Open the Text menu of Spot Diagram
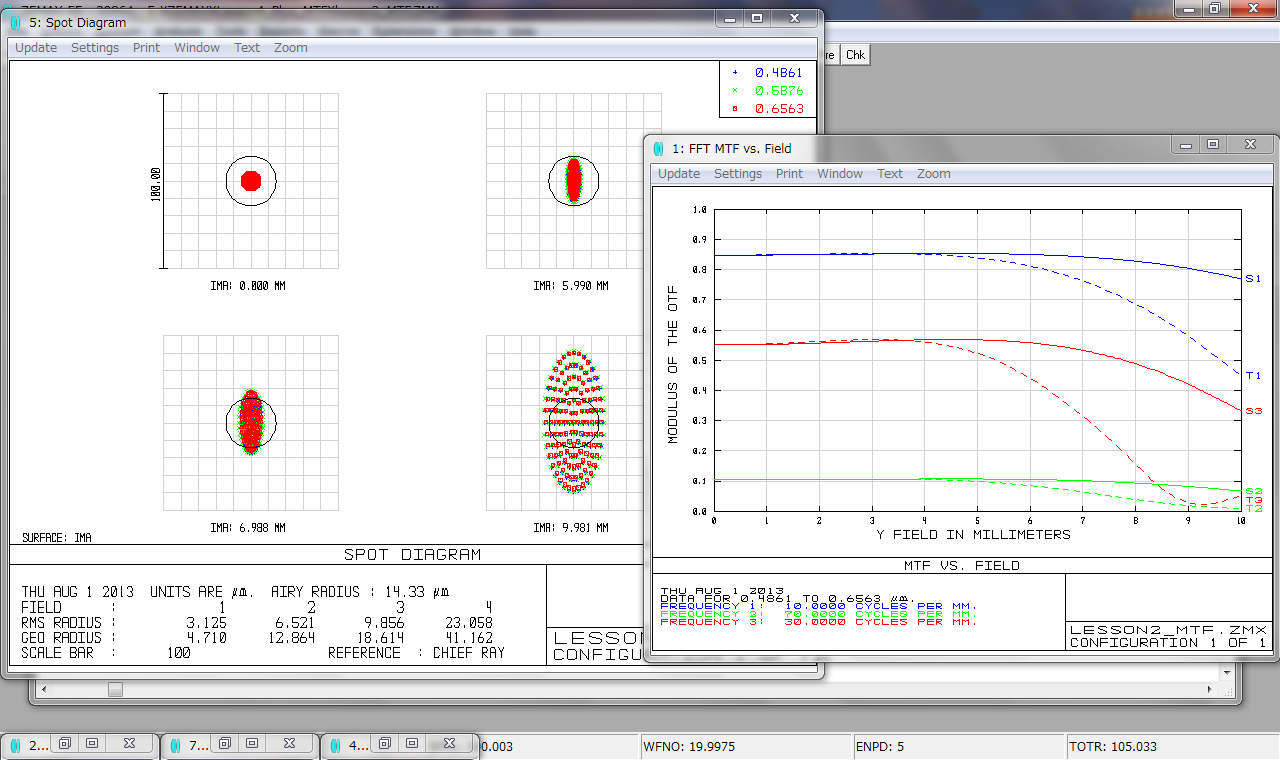Viewport: 1280px width, 760px height. tap(247, 48)
